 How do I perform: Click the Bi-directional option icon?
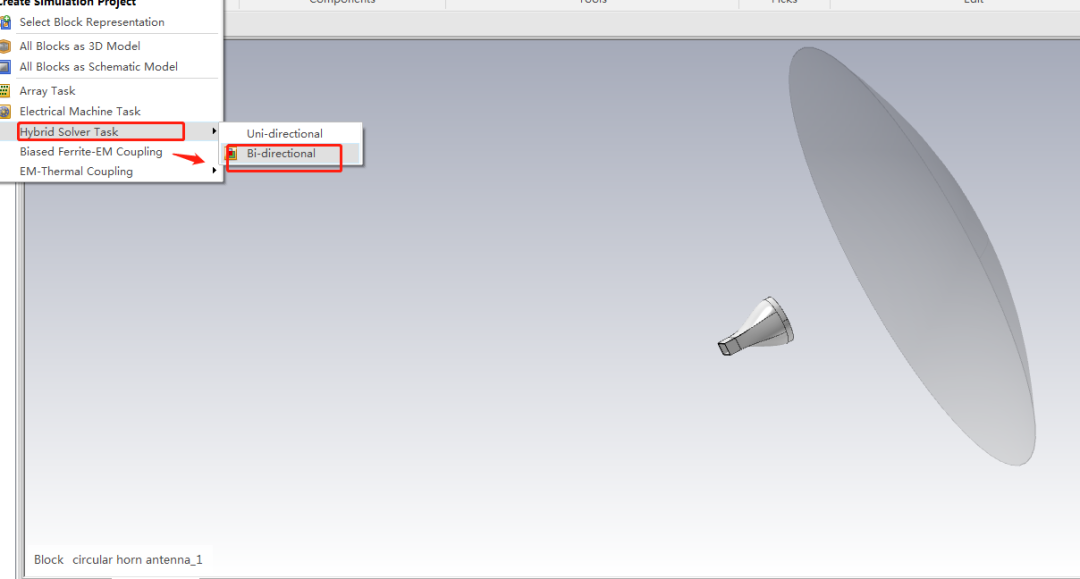(232, 154)
